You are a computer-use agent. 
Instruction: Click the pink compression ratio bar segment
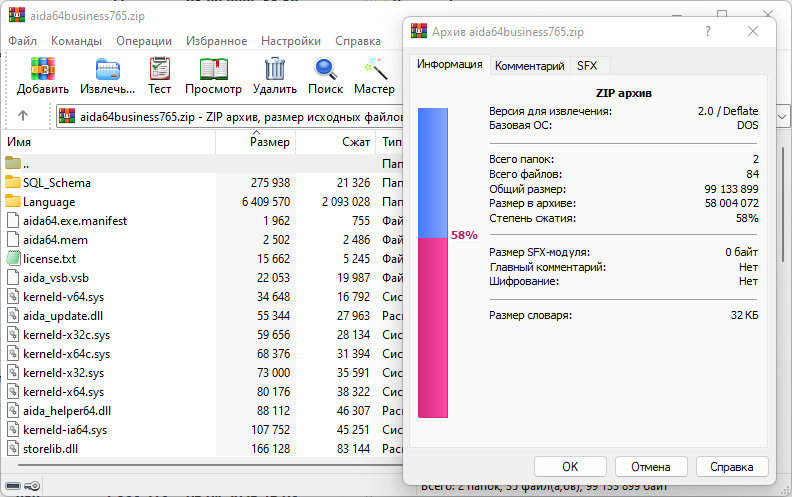433,328
